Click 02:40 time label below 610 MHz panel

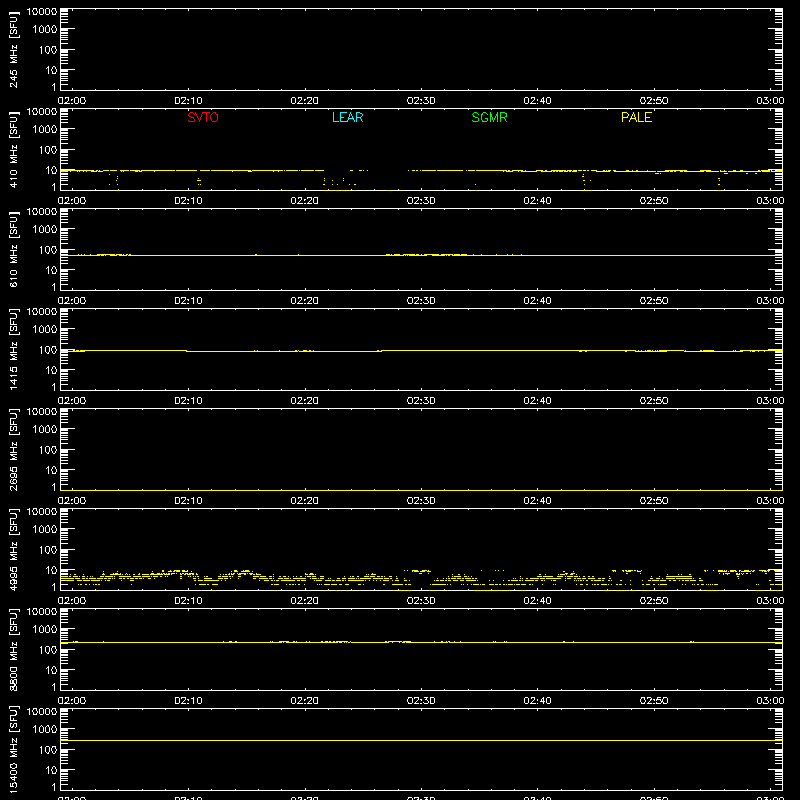pyautogui.click(x=537, y=301)
